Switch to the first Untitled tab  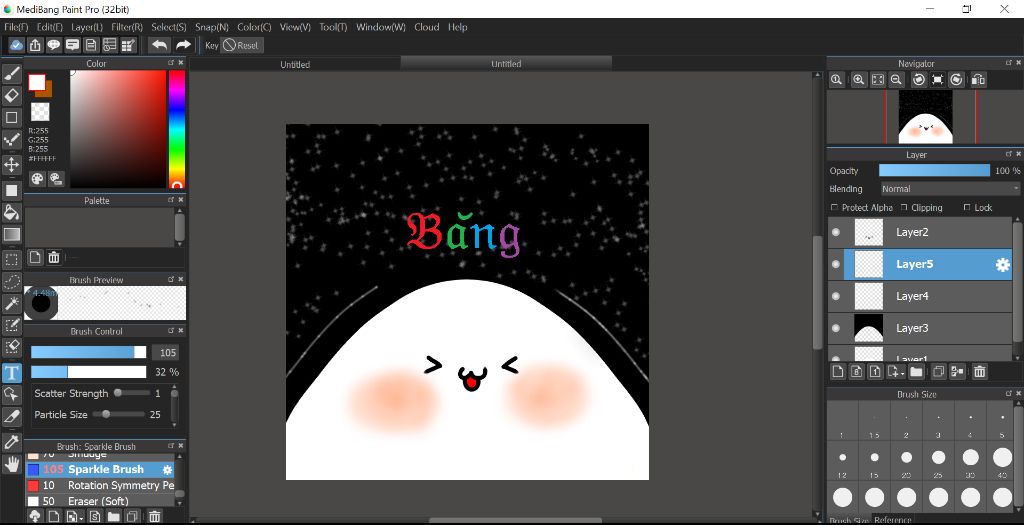[295, 64]
